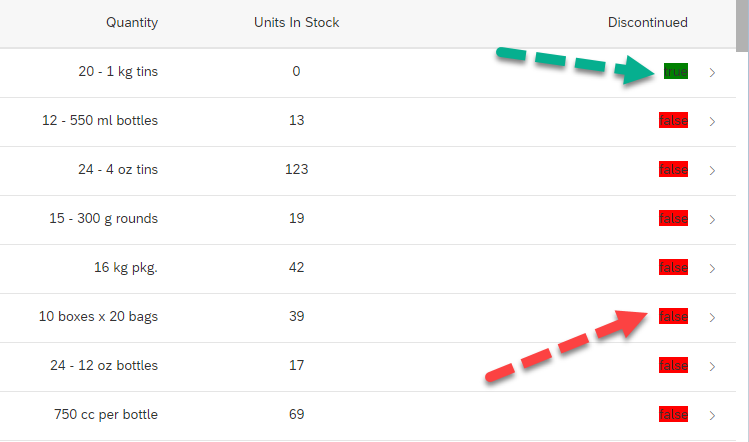Click the Discontinued column header
Image resolution: width=749 pixels, height=442 pixels.
(x=647, y=23)
